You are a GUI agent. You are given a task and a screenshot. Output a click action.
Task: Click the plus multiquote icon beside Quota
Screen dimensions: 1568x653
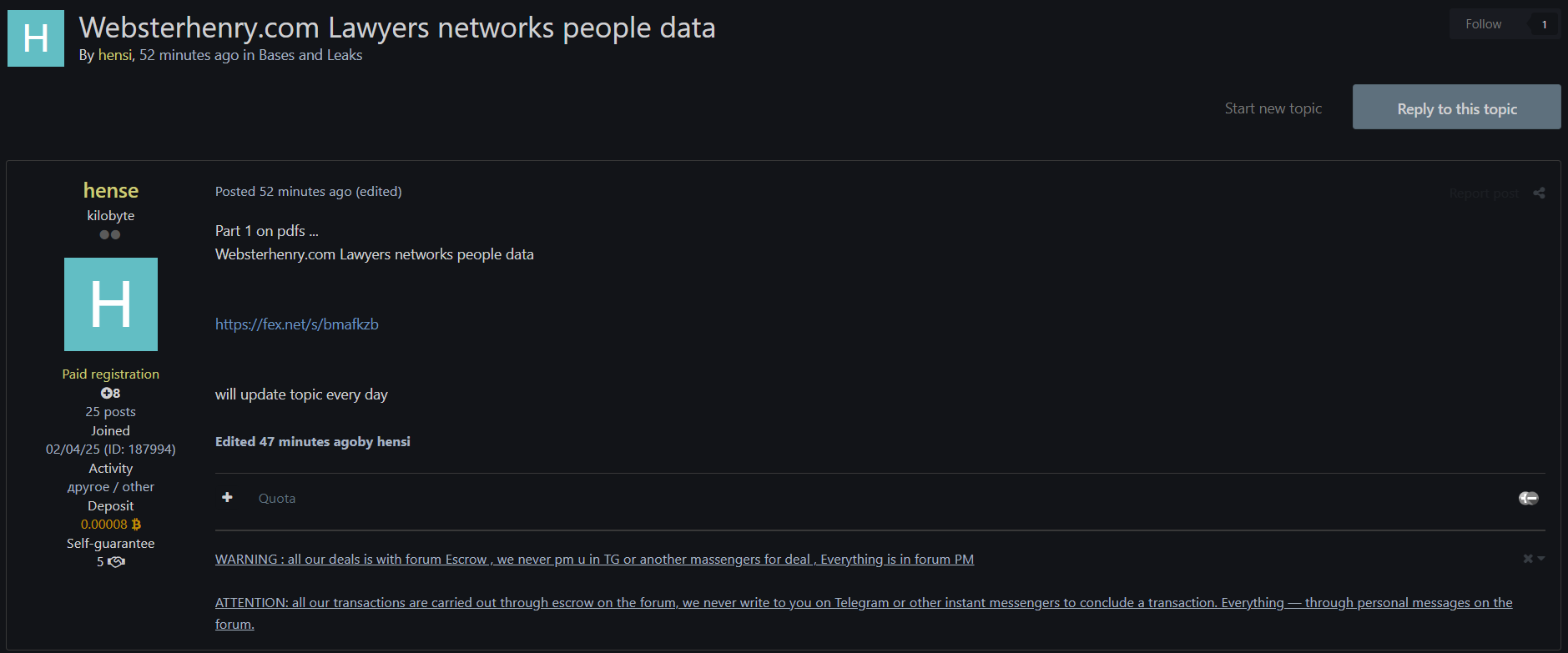click(x=227, y=497)
